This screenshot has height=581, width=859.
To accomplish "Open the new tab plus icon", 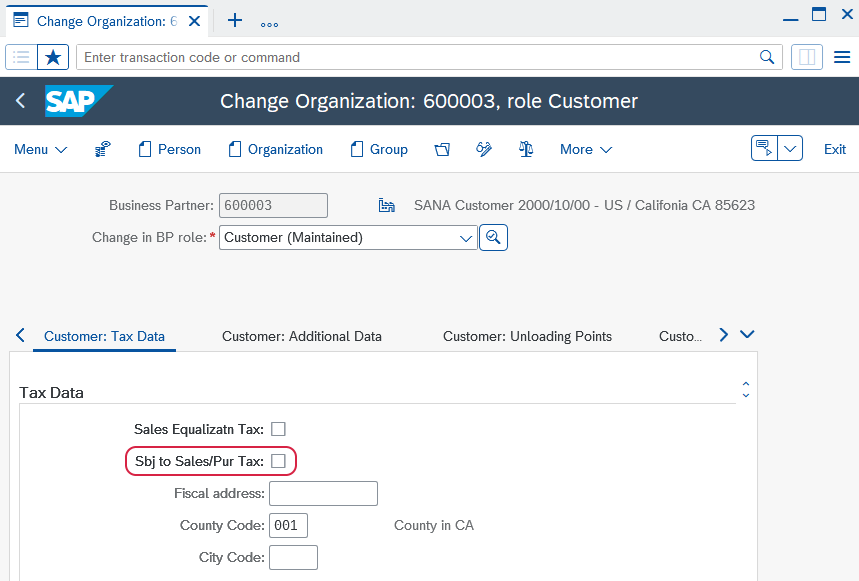I will pos(235,20).
